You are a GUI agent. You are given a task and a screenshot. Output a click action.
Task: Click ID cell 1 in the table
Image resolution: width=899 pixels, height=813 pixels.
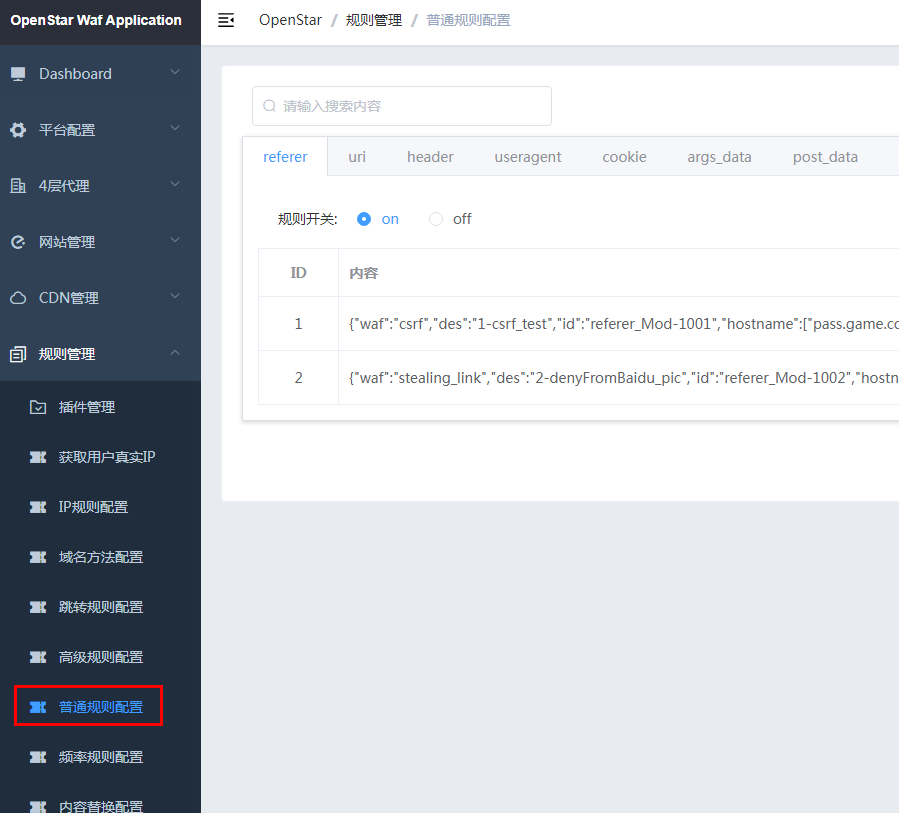(298, 324)
